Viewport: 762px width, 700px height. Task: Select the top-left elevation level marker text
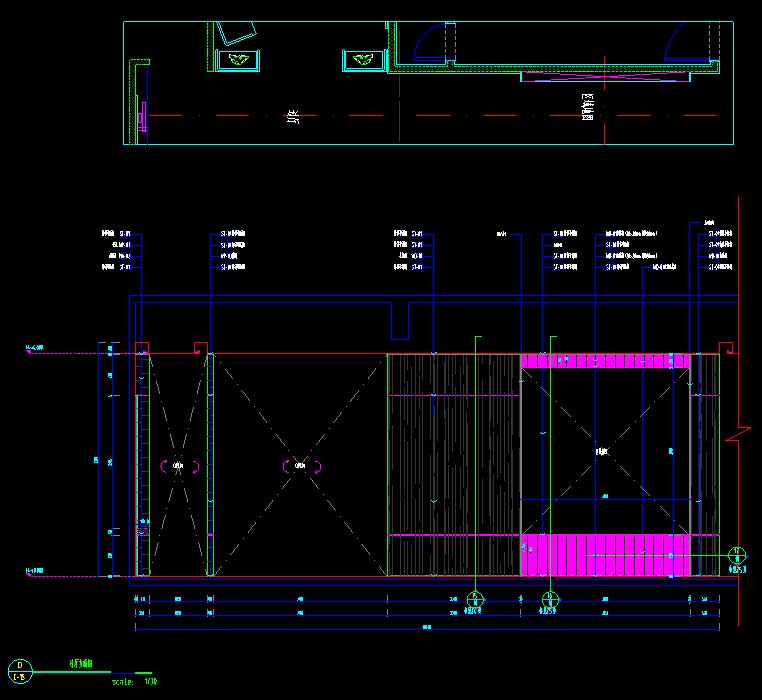34,349
